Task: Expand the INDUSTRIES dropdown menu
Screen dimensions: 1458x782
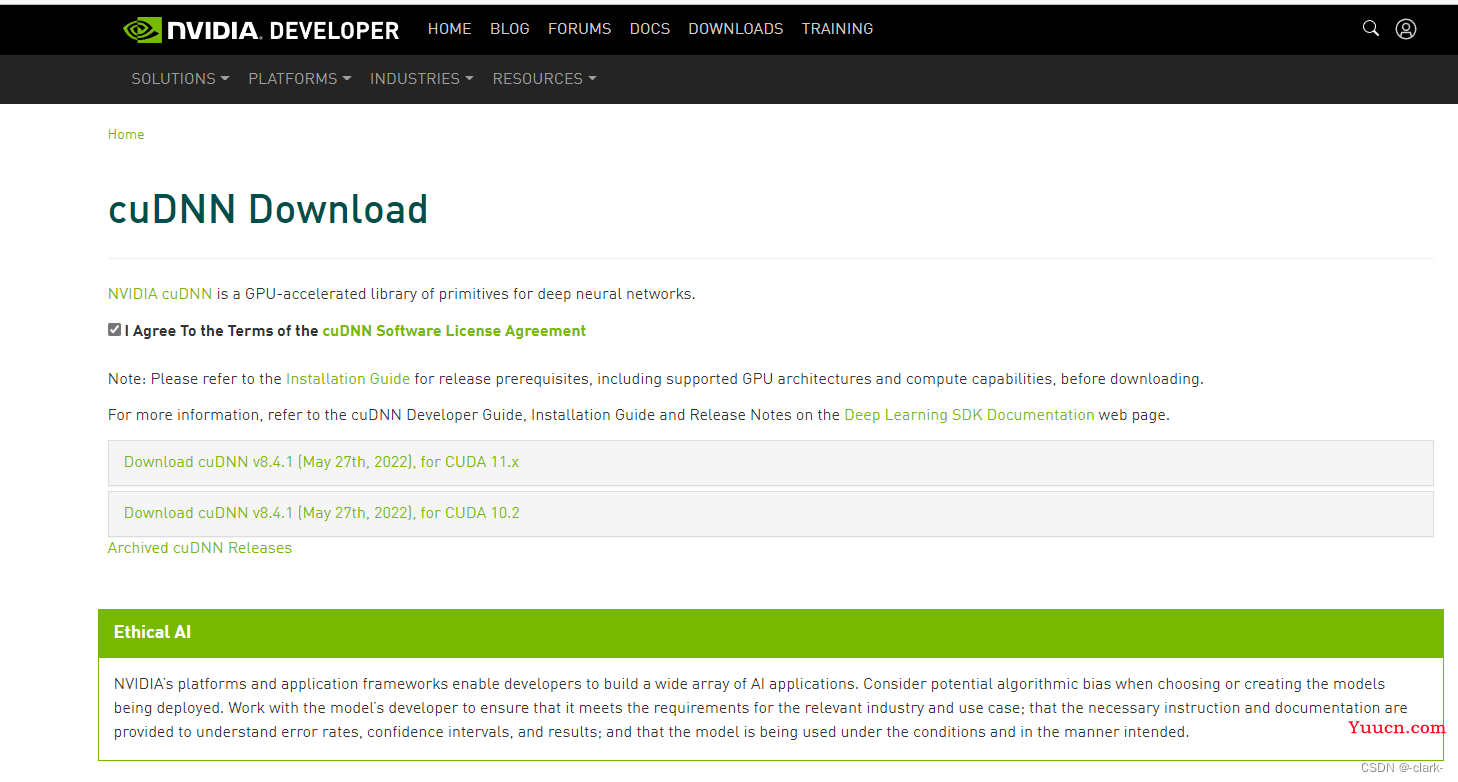Action: point(421,79)
